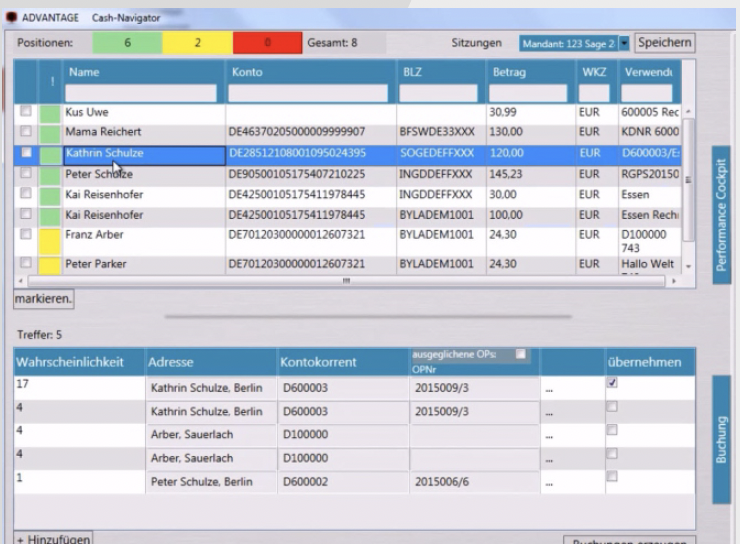
Task: Sort by the Adresse column header
Action: (x=171, y=362)
